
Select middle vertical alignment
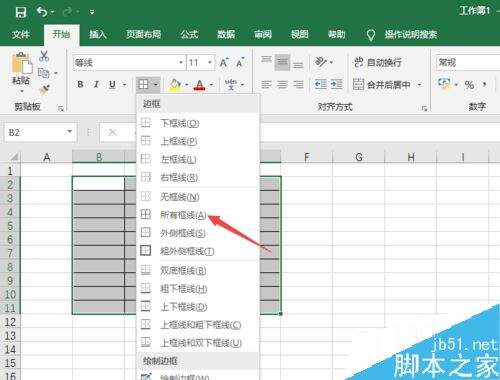coord(282,62)
